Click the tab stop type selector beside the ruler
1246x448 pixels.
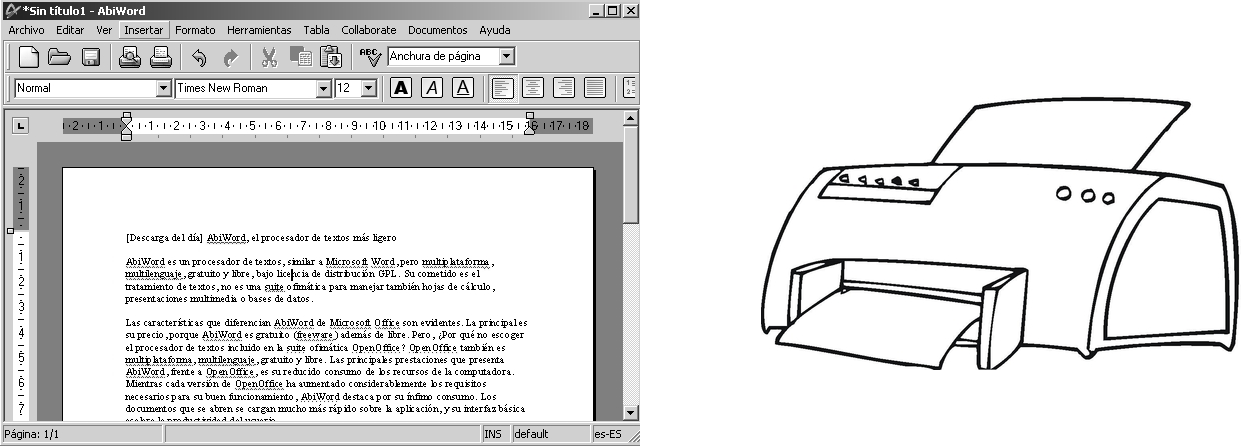click(21, 125)
